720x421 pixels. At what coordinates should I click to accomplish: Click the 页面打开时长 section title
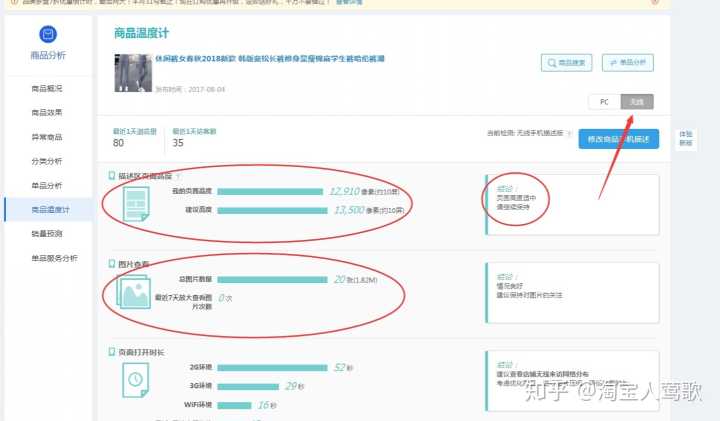141,353
